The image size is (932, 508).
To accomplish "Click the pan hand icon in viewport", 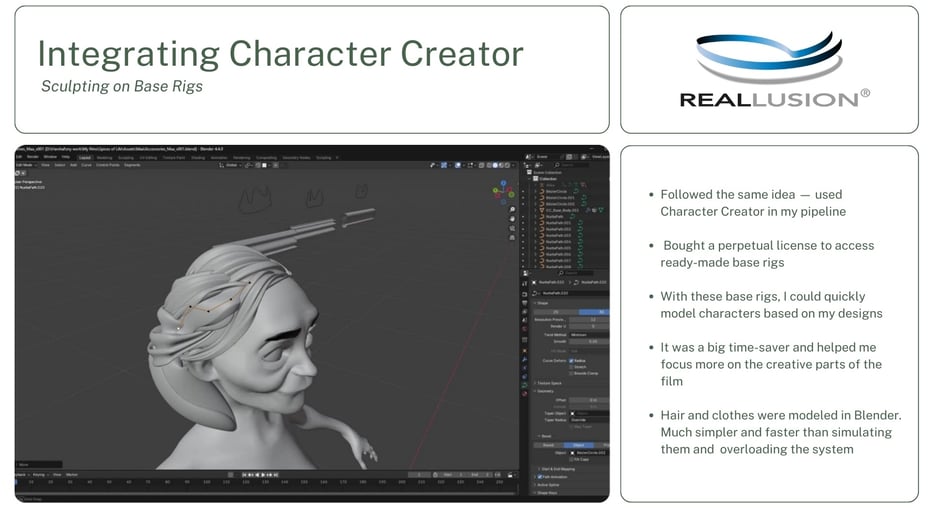I will click(512, 219).
